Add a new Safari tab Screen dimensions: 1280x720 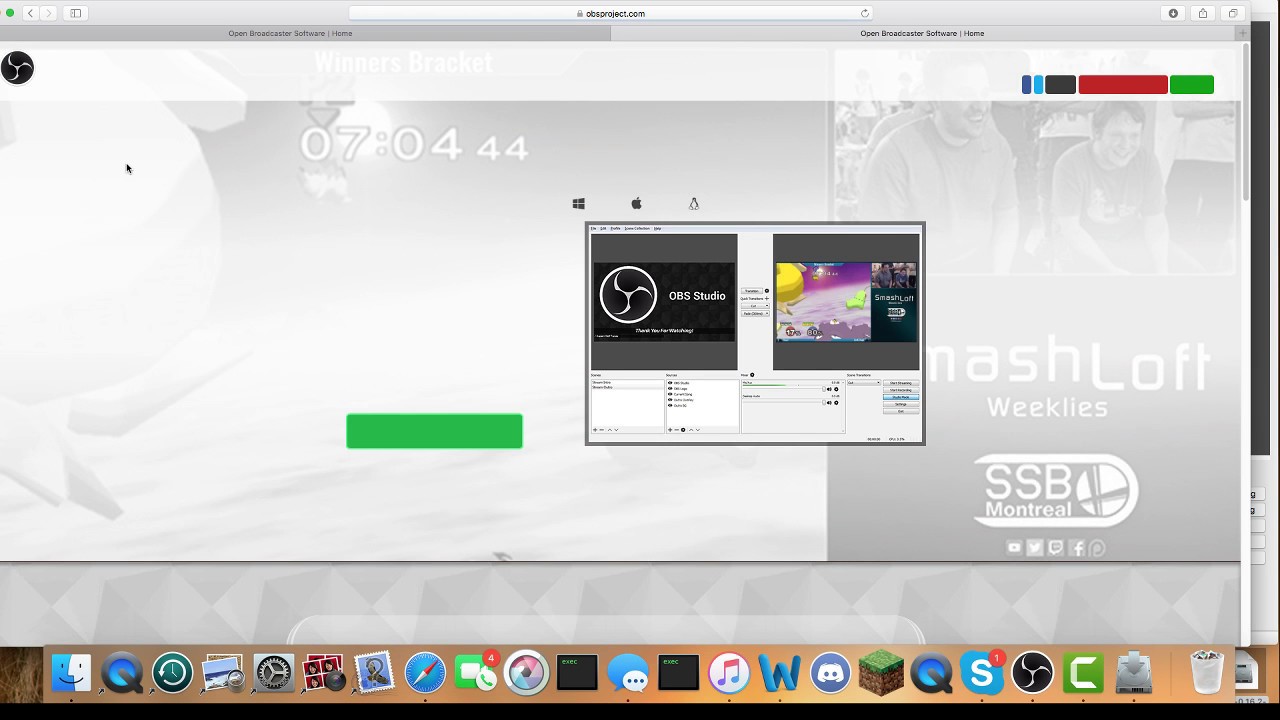1243,33
